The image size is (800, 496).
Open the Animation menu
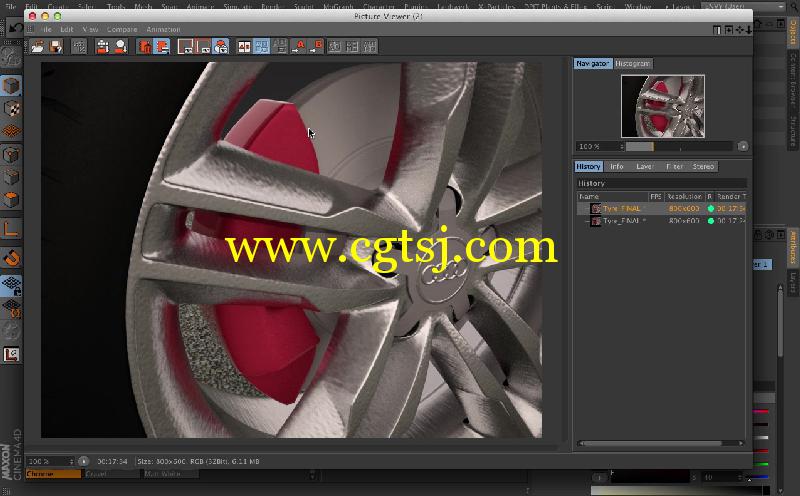click(163, 30)
